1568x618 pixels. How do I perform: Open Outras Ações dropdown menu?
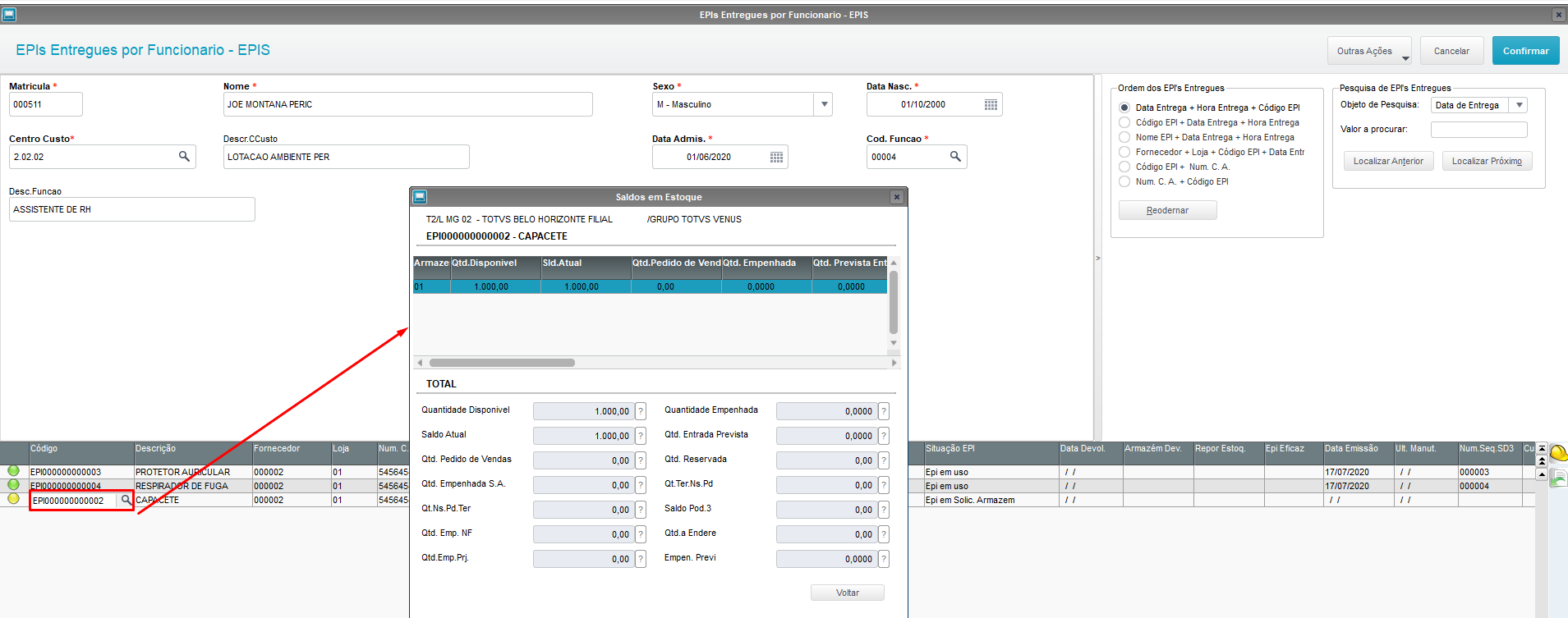point(1369,51)
